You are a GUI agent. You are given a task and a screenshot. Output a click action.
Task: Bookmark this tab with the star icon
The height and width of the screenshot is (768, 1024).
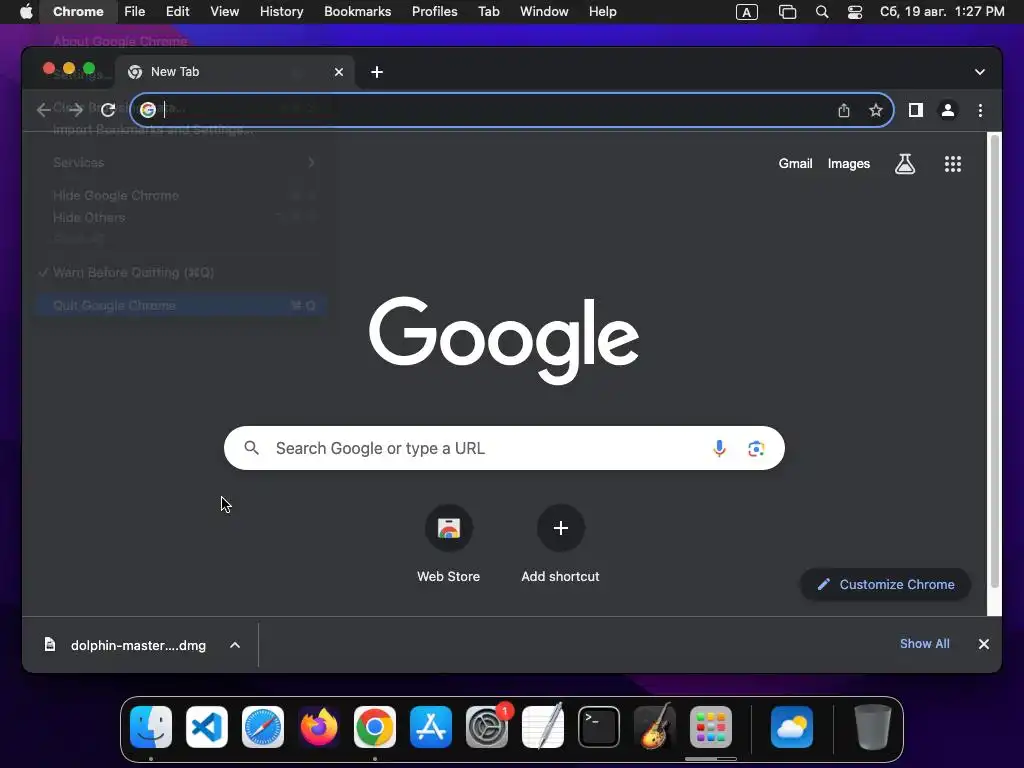pyautogui.click(x=876, y=110)
